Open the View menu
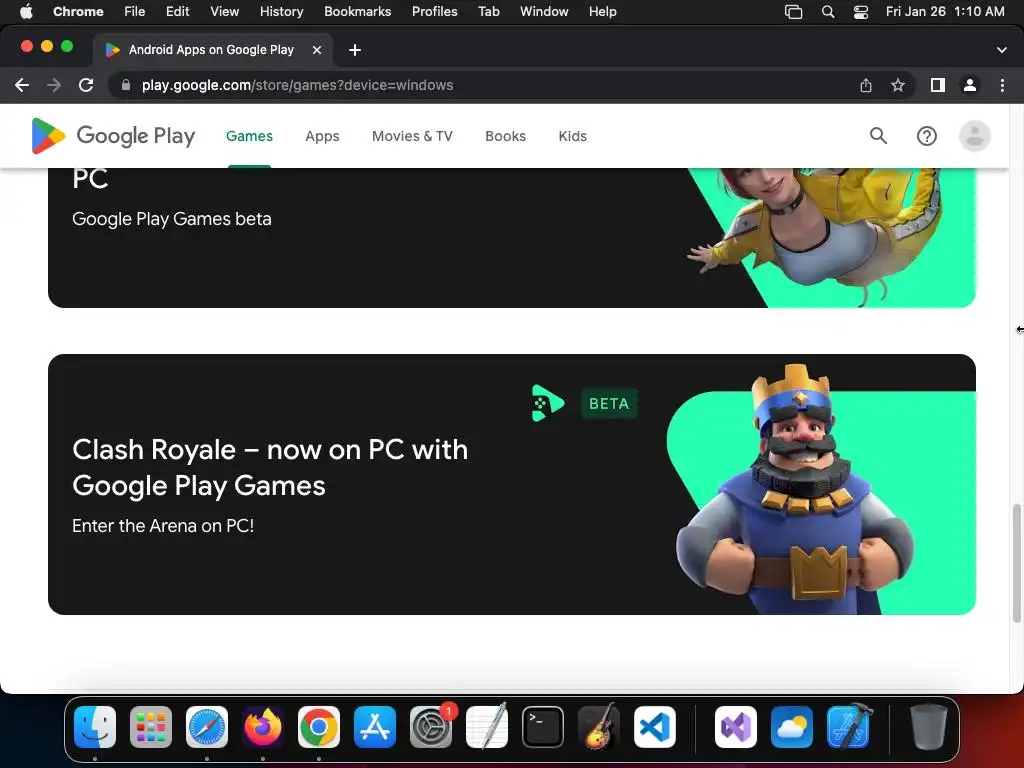This screenshot has height=768, width=1024. point(225,11)
